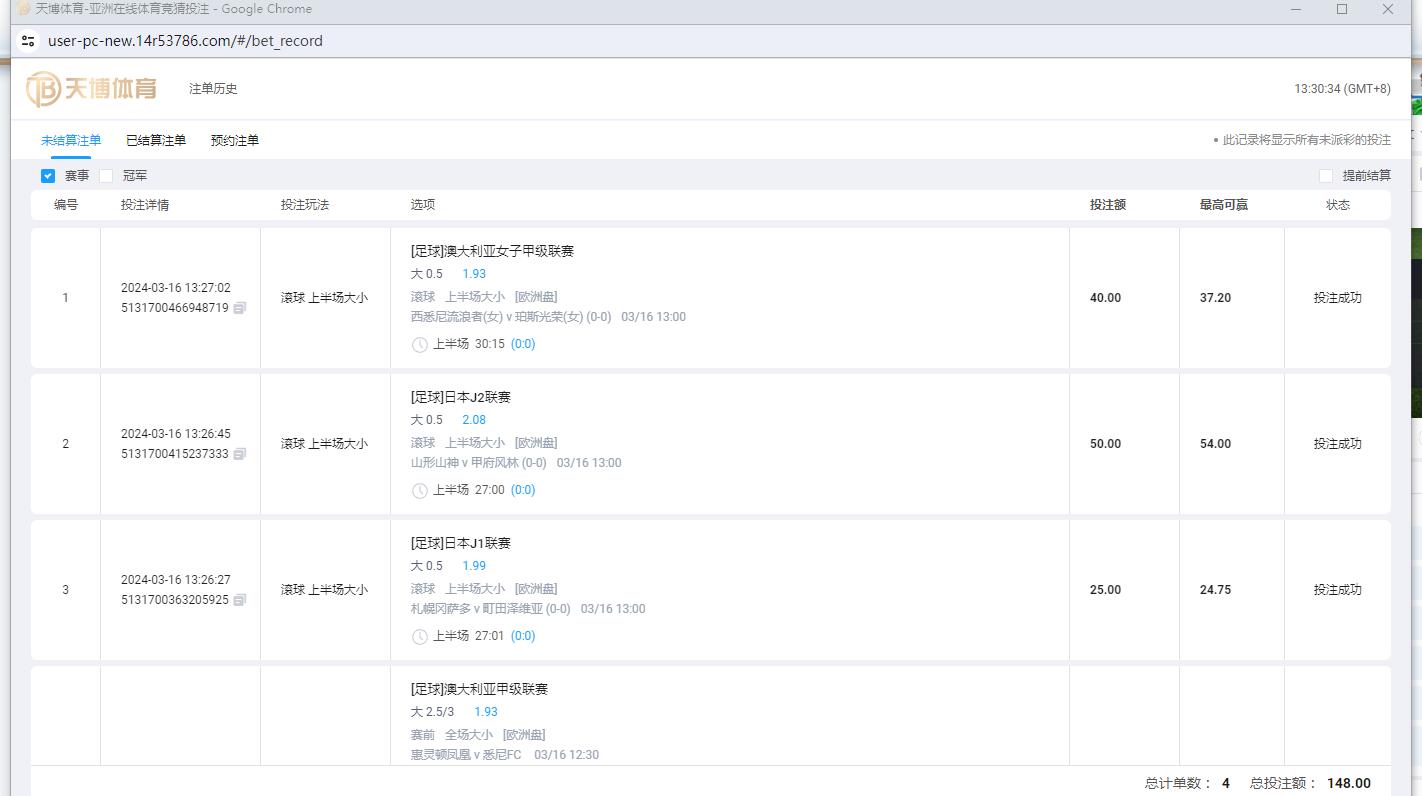This screenshot has height=796, width=1422.
Task: Click clock icon in J2 league bet row
Action: pos(420,490)
